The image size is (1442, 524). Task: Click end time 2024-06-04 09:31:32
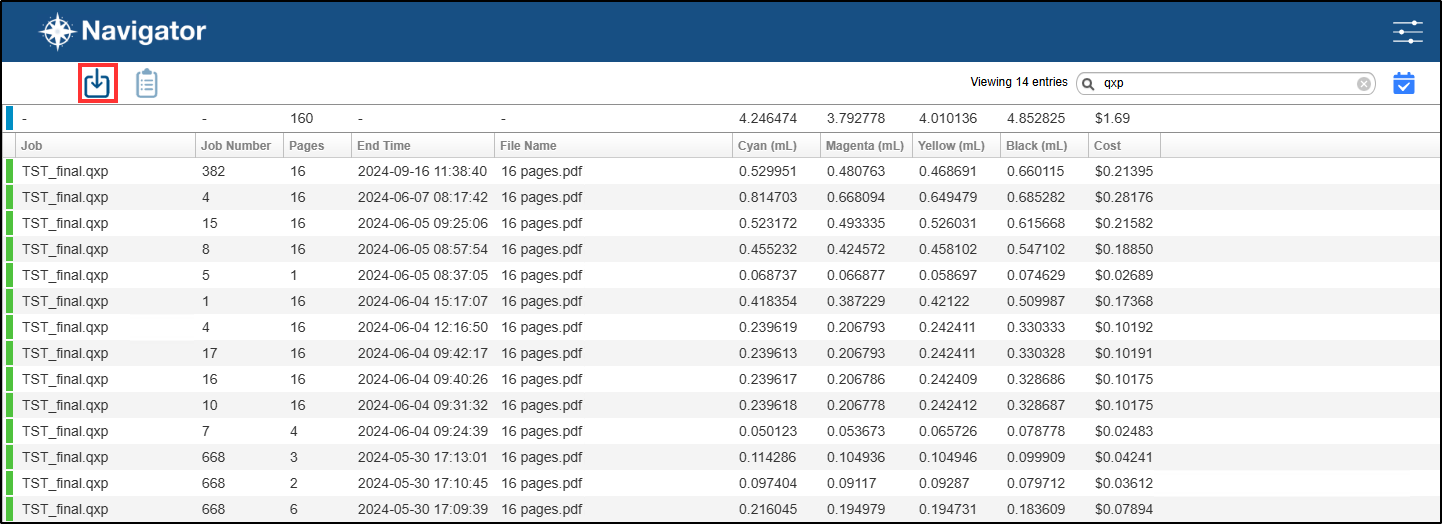(x=422, y=405)
